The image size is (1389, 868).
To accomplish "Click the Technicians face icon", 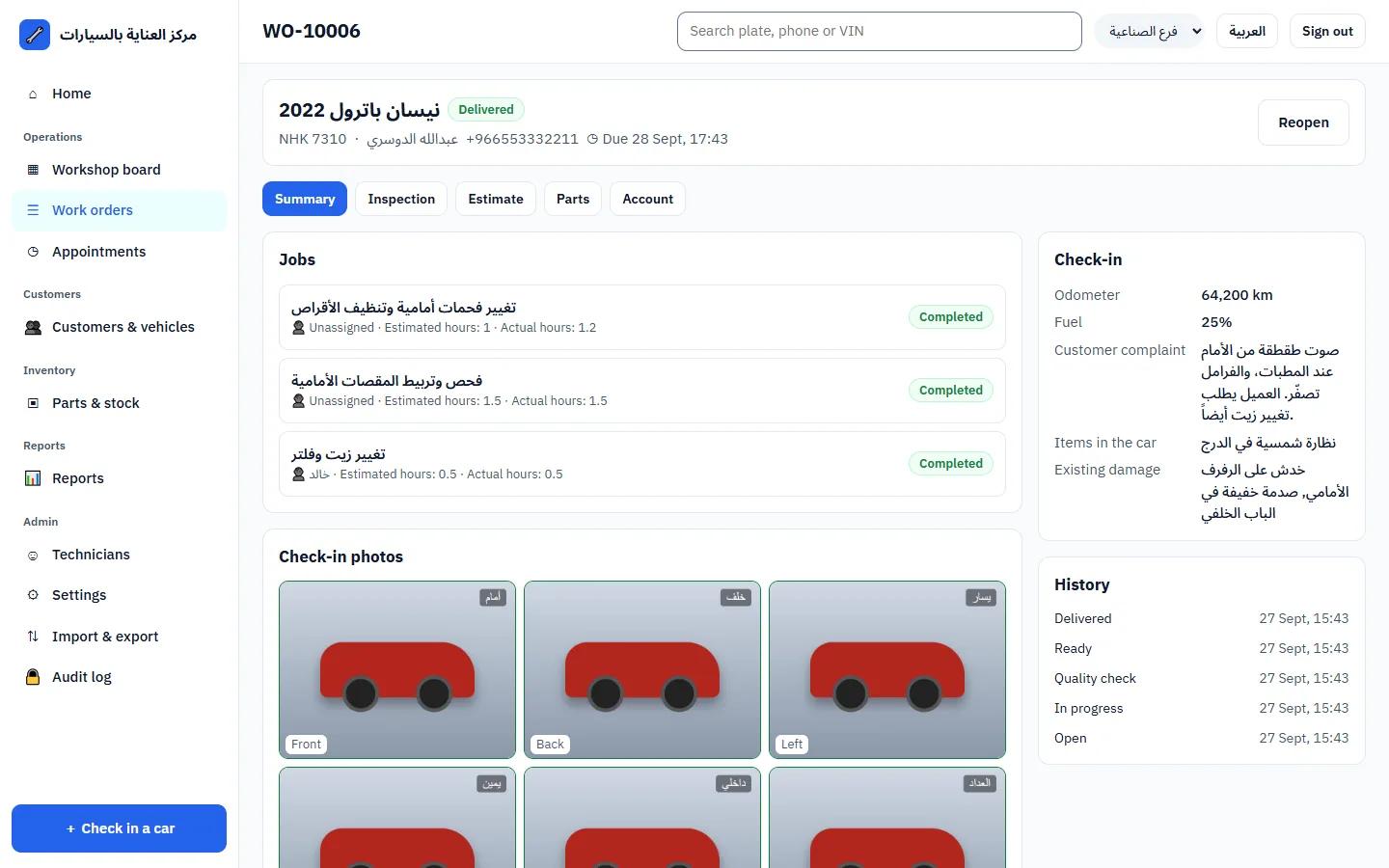I will click(33, 556).
